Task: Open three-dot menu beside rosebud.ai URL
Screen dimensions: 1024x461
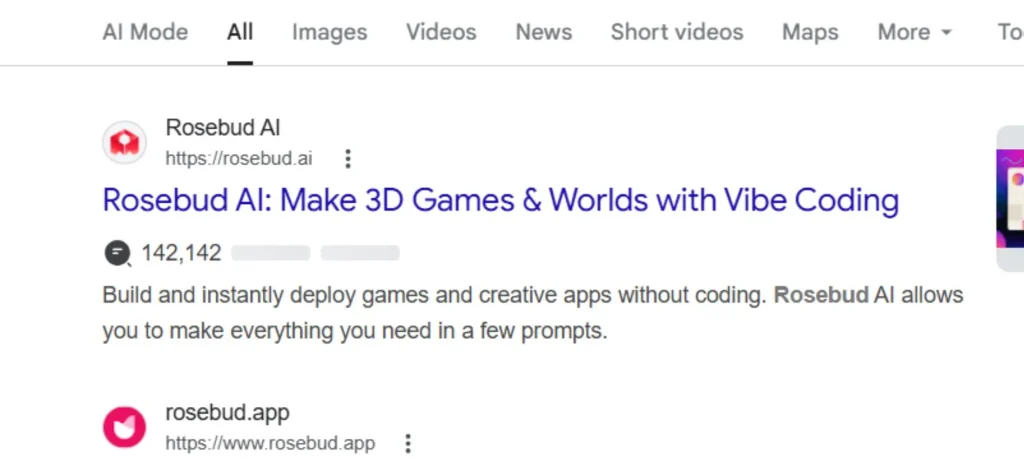Action: coord(348,159)
